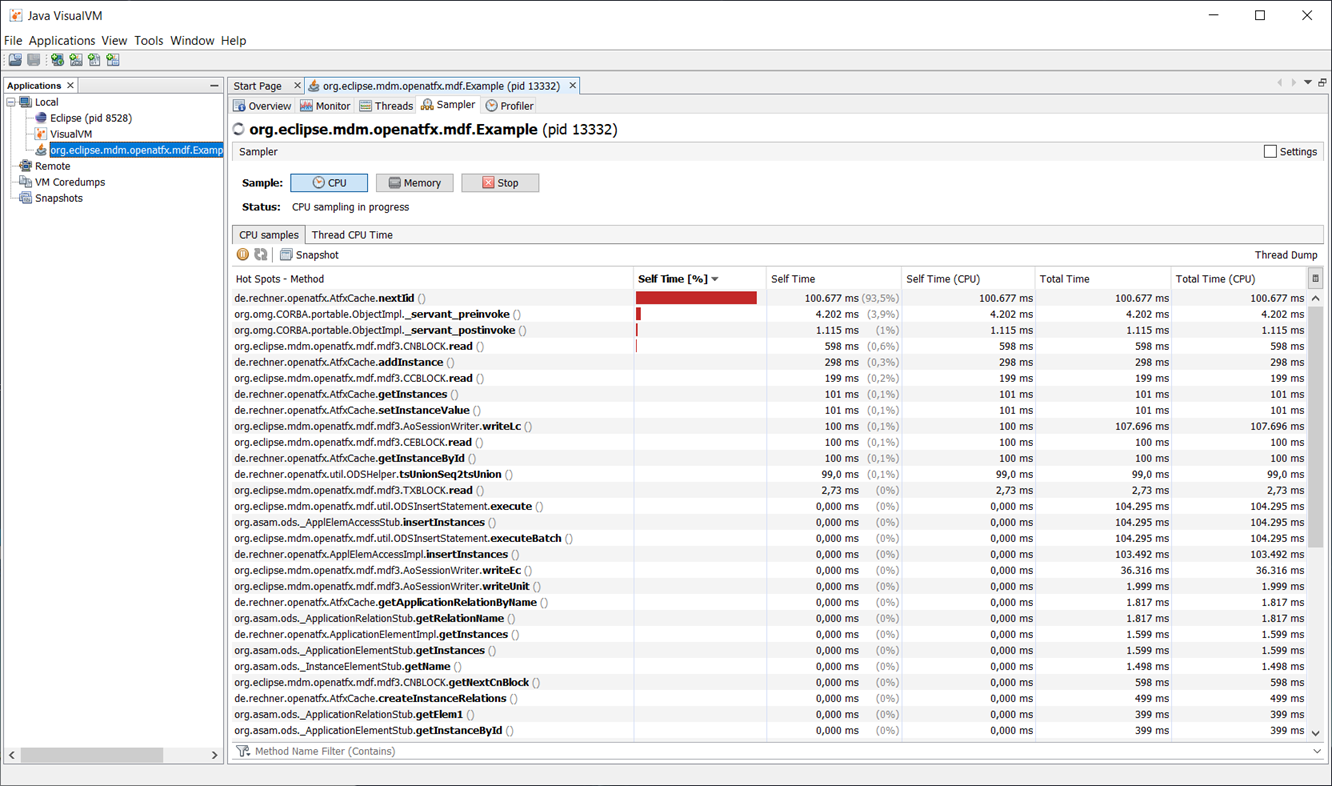1332x786 pixels.
Task: Sort by Self Time (CPU) column header
Action: [x=967, y=279]
